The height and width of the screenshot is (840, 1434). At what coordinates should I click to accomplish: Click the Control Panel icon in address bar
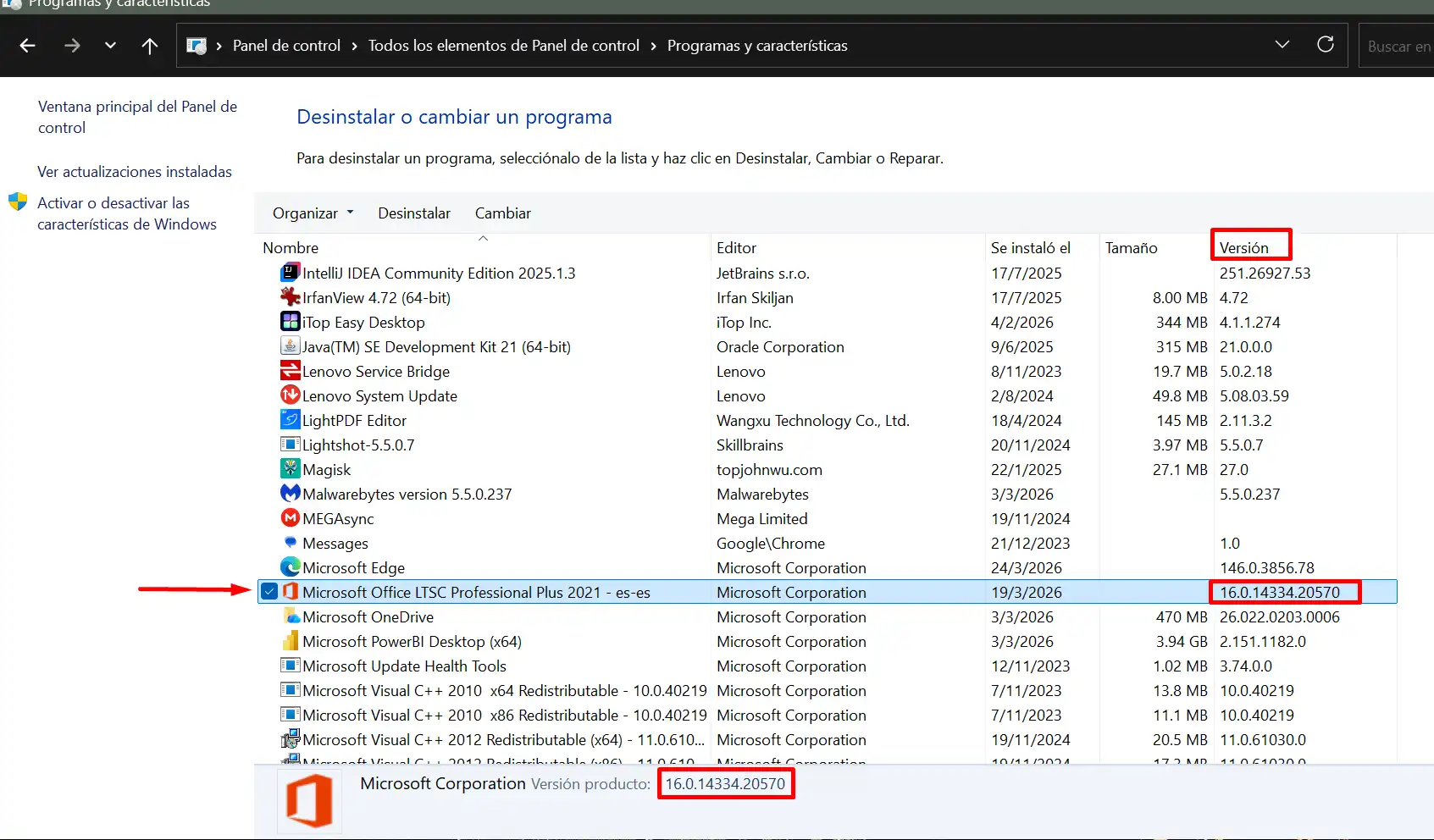click(x=197, y=46)
